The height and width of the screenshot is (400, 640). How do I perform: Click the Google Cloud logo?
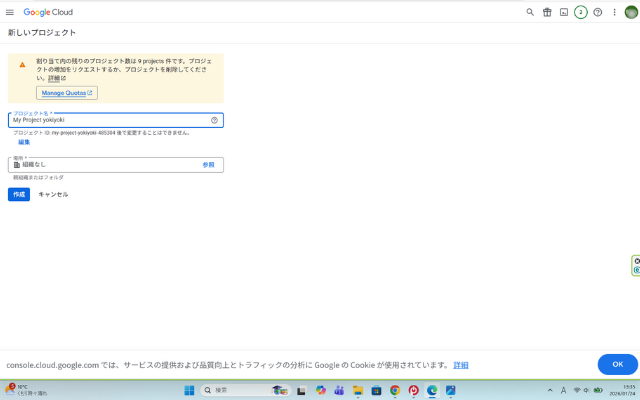[x=48, y=12]
